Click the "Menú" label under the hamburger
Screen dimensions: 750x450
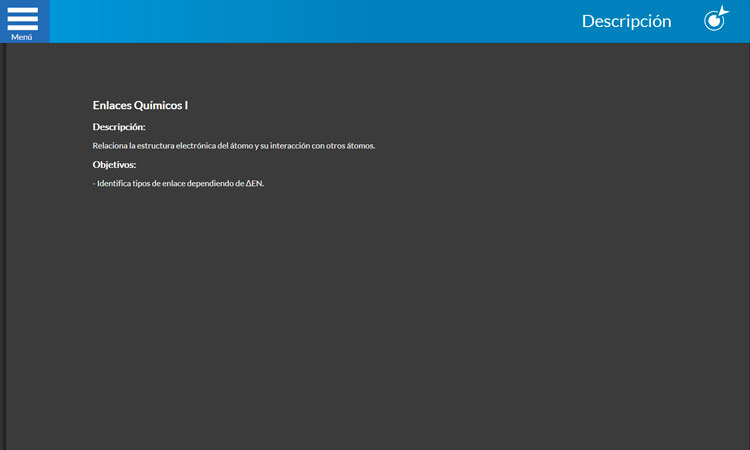(22, 37)
